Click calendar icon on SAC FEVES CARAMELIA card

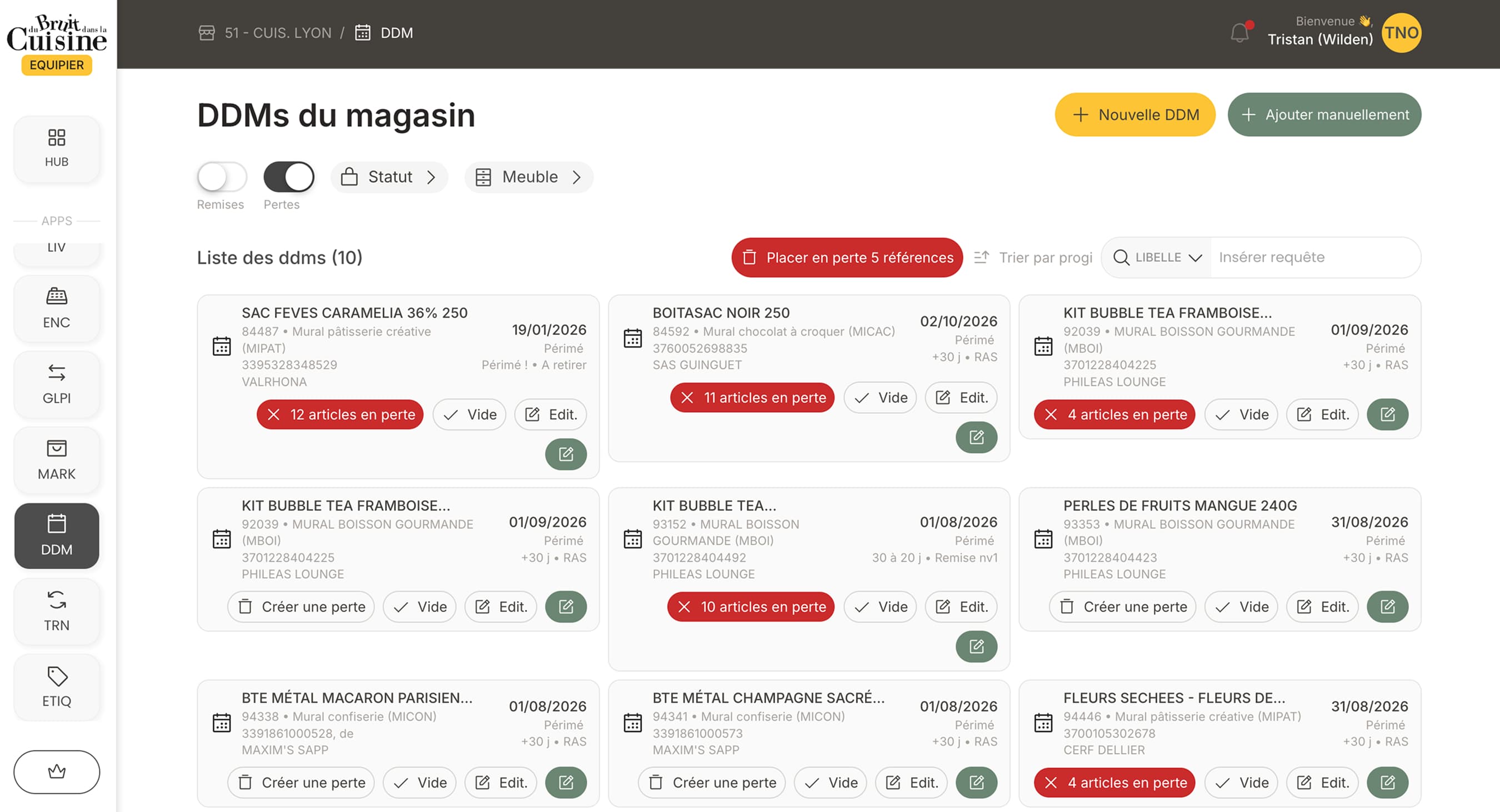point(221,347)
